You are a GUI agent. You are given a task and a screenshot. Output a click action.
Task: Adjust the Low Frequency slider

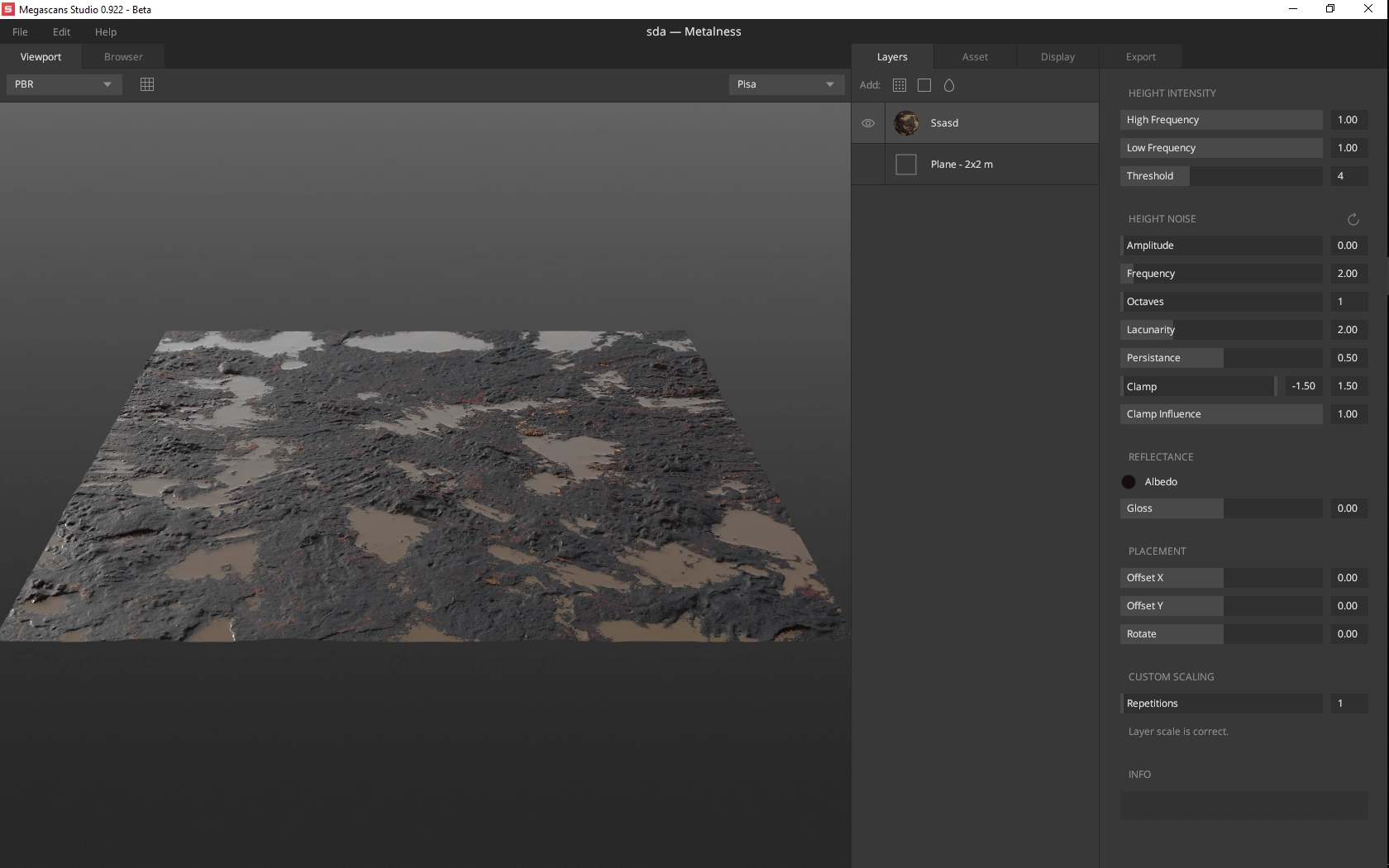pos(1221,148)
